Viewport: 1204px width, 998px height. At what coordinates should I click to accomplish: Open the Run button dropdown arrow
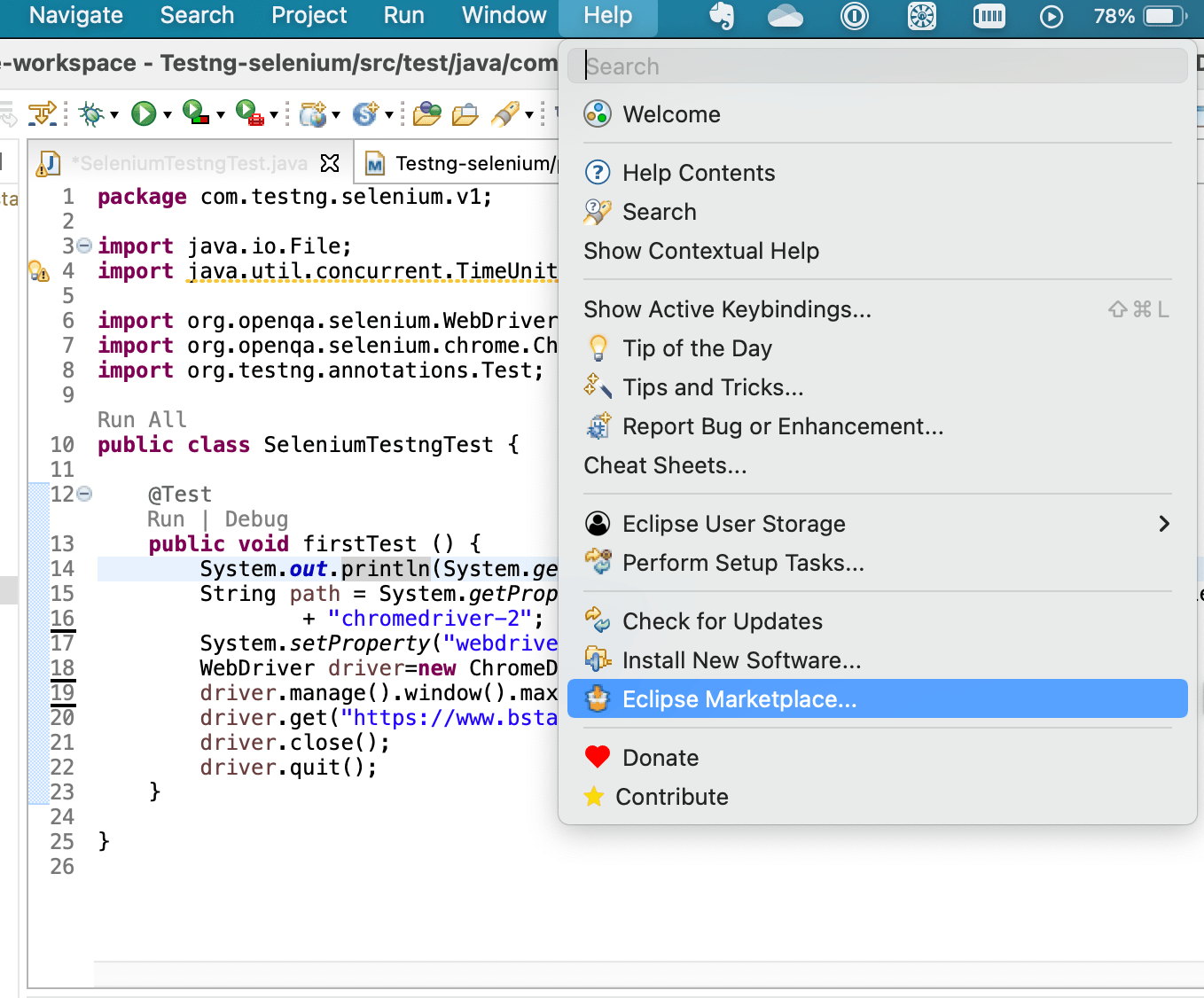[165, 113]
